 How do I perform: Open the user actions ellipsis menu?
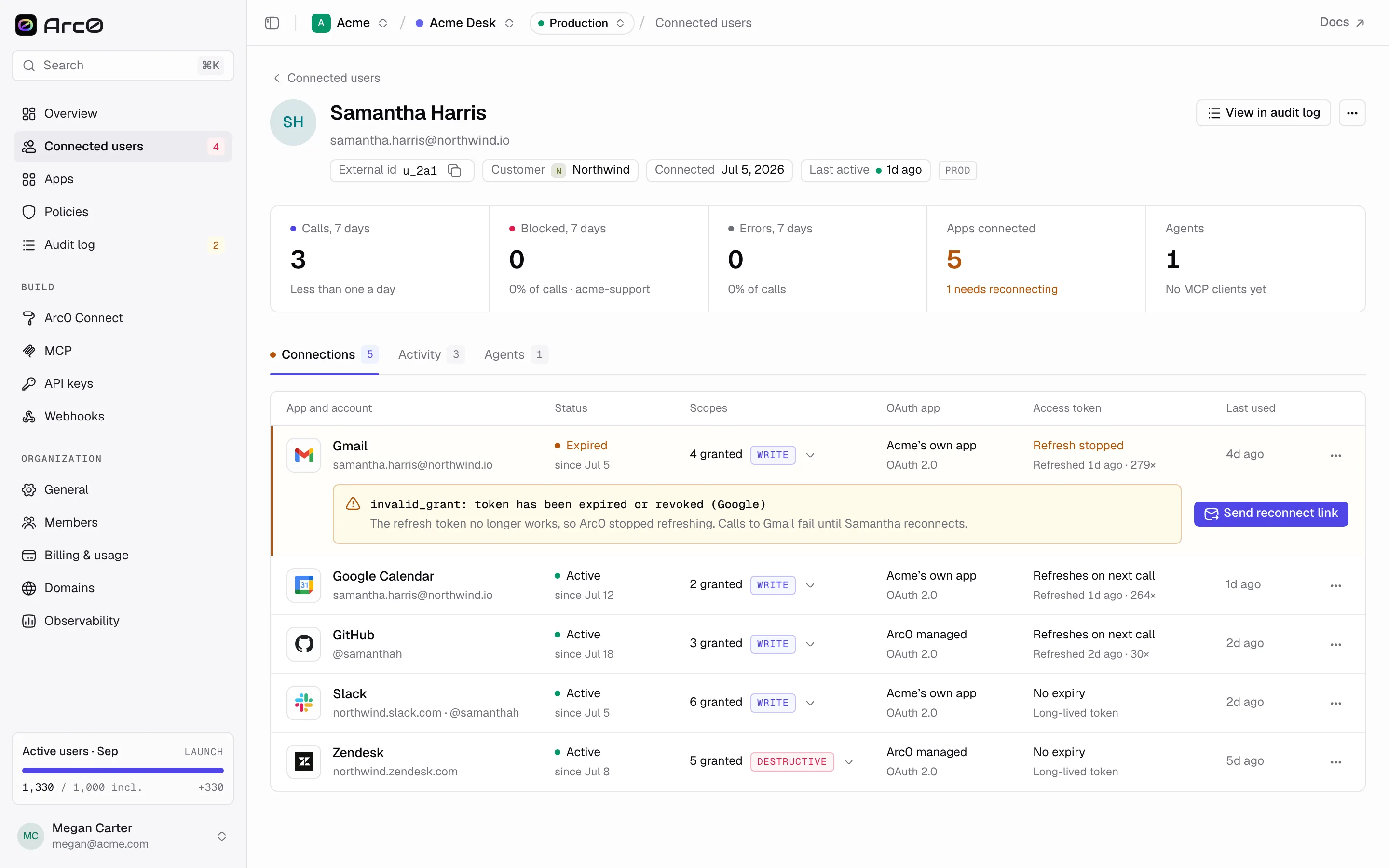(x=1352, y=113)
